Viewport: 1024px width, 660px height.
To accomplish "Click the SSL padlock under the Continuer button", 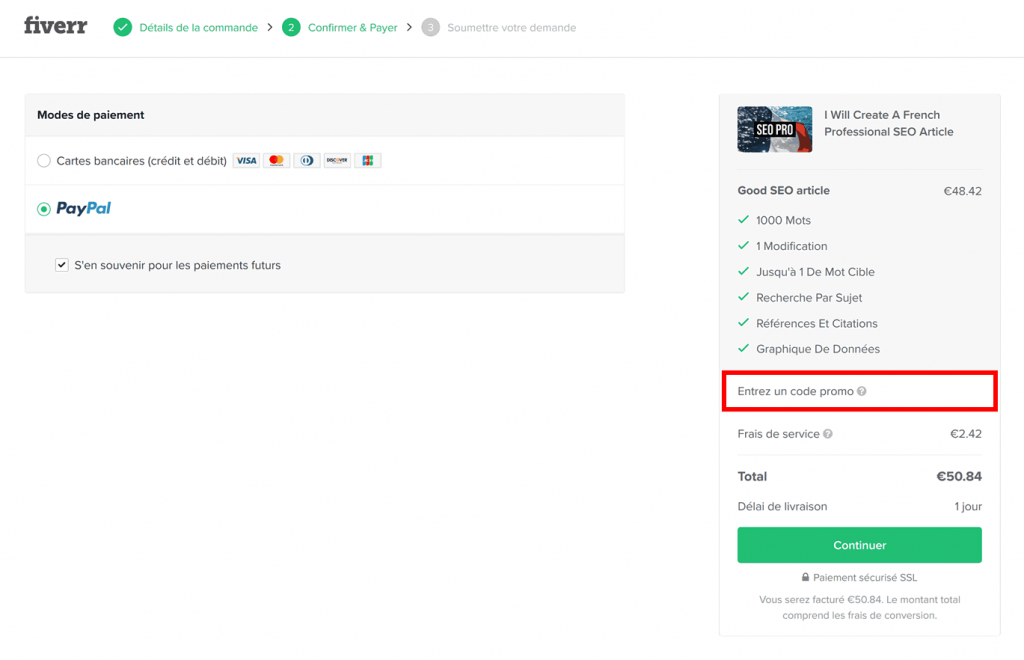I will click(x=806, y=577).
